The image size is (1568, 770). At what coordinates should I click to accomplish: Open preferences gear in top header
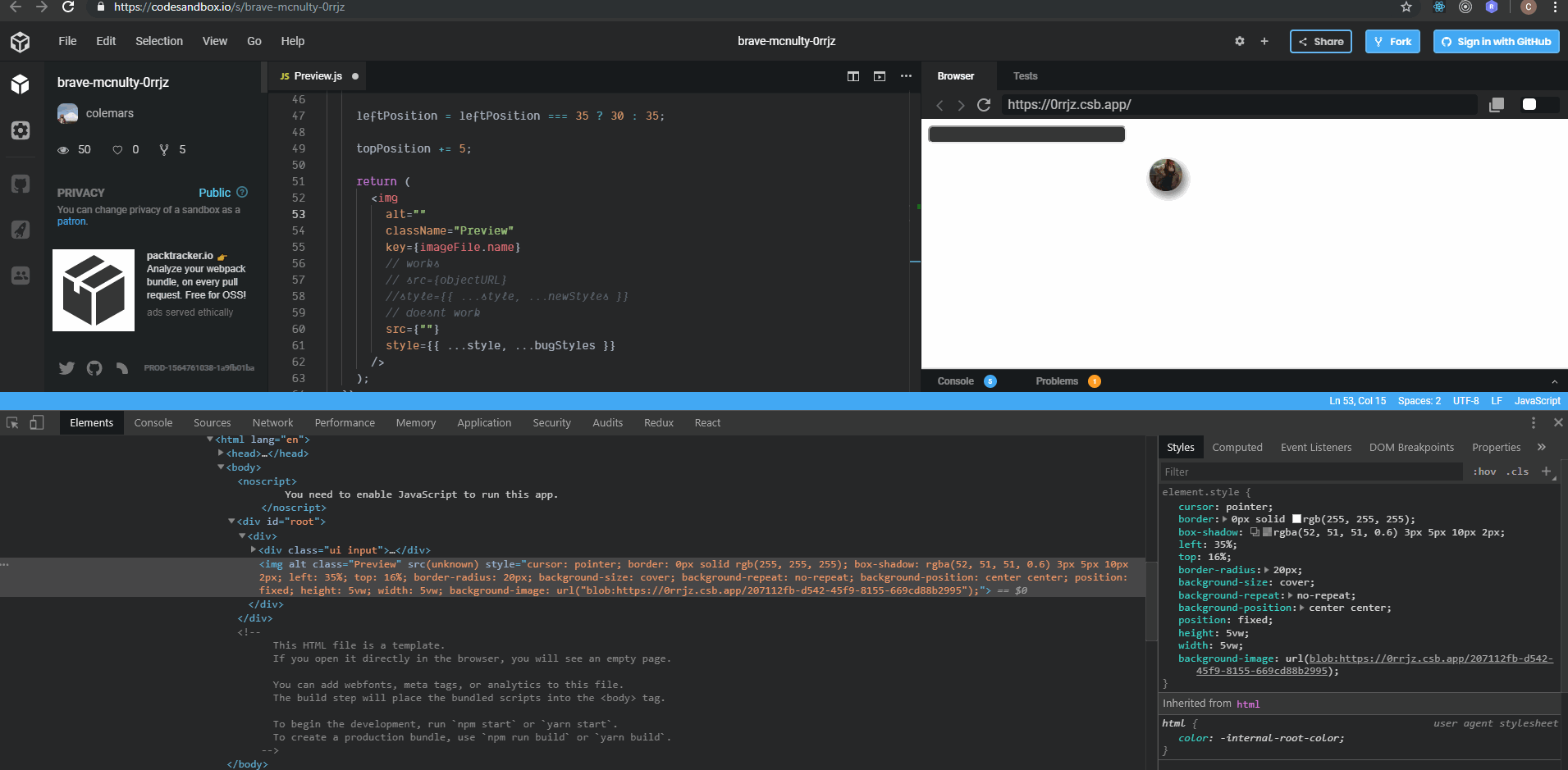(x=1240, y=41)
